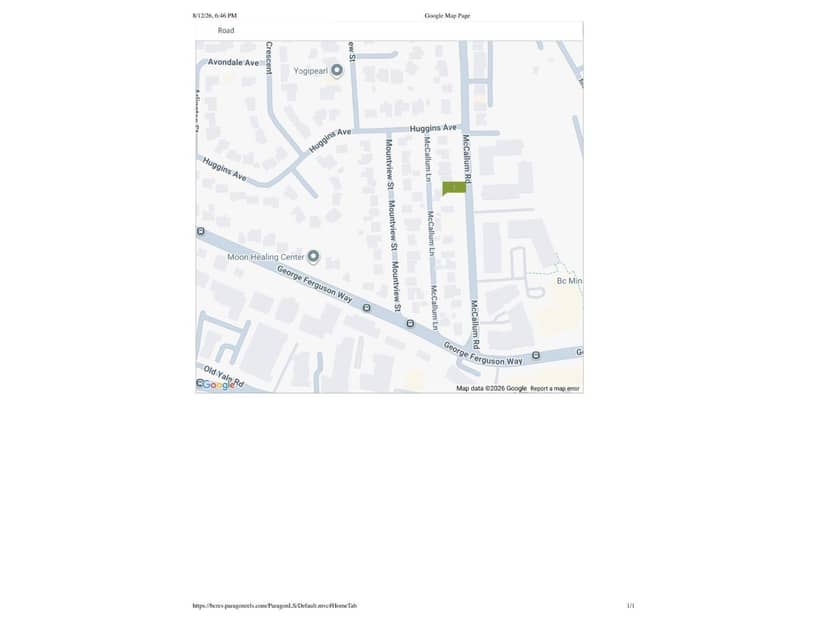Click the Map data ©2026 Google notice
This screenshot has height=621, width=828.
[491, 389]
